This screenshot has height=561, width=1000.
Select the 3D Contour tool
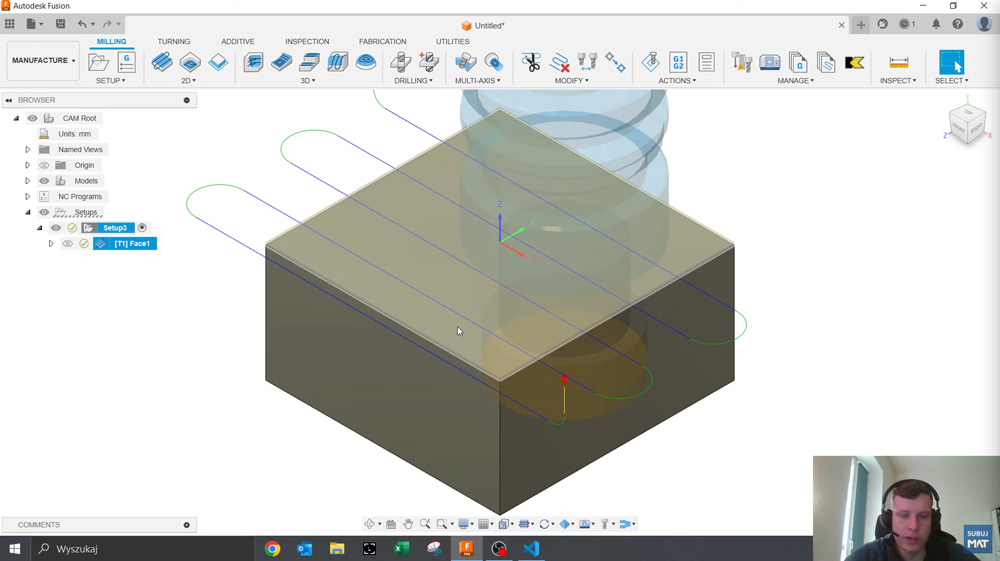tap(337, 62)
